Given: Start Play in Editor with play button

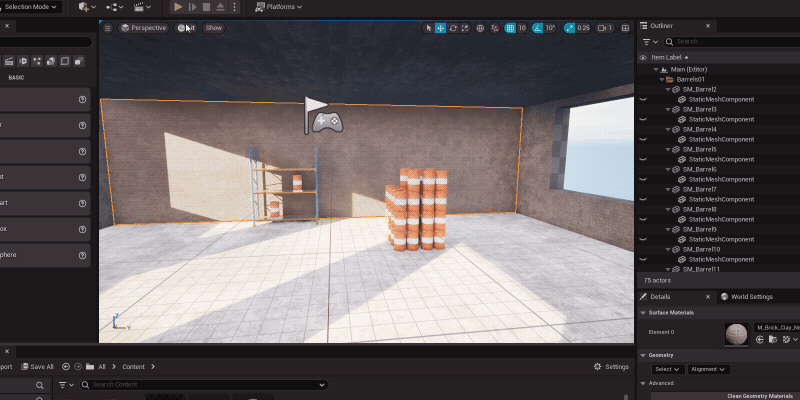Looking at the screenshot, I should click(178, 7).
